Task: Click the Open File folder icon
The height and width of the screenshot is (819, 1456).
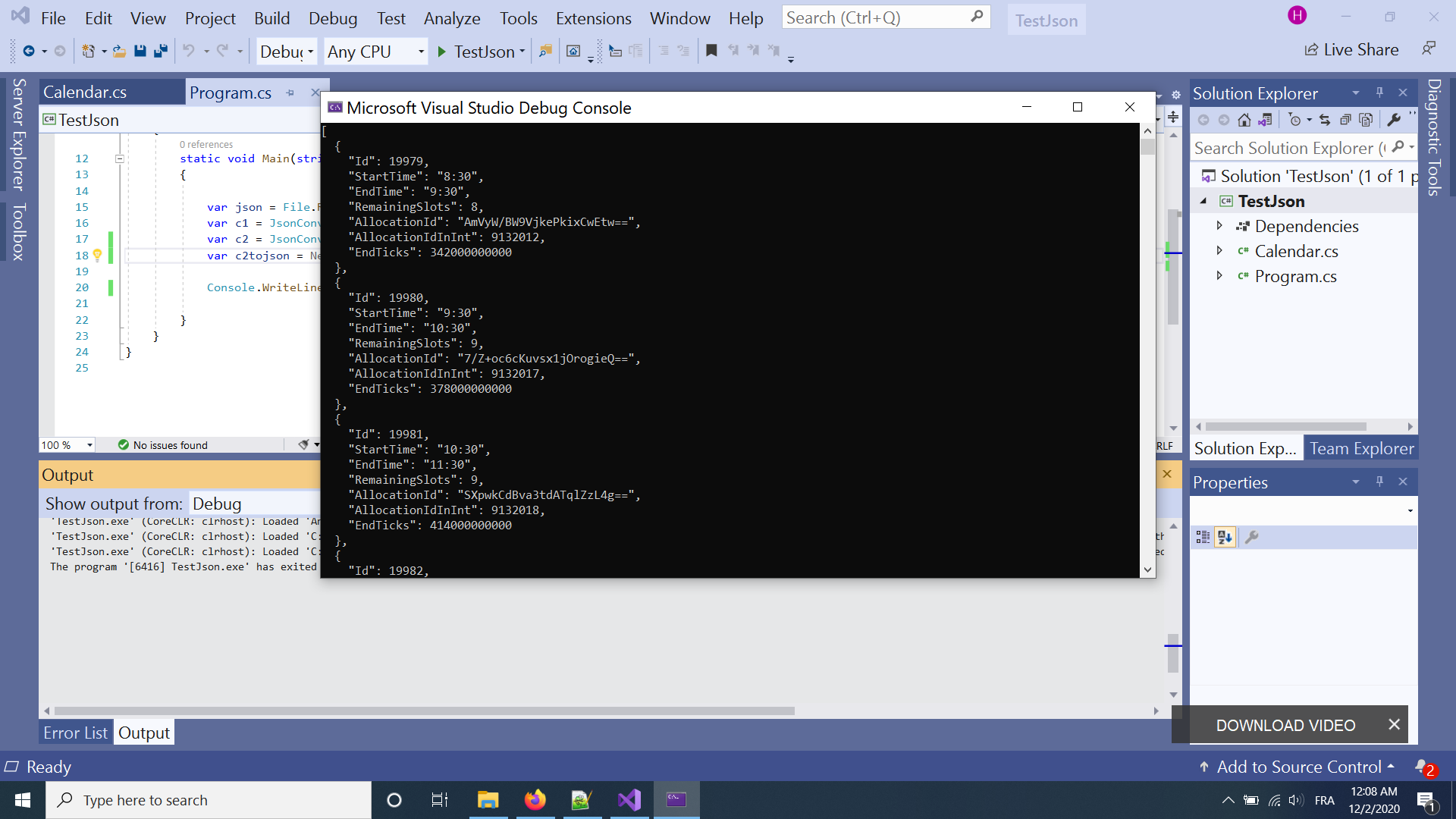Action: pos(119,51)
